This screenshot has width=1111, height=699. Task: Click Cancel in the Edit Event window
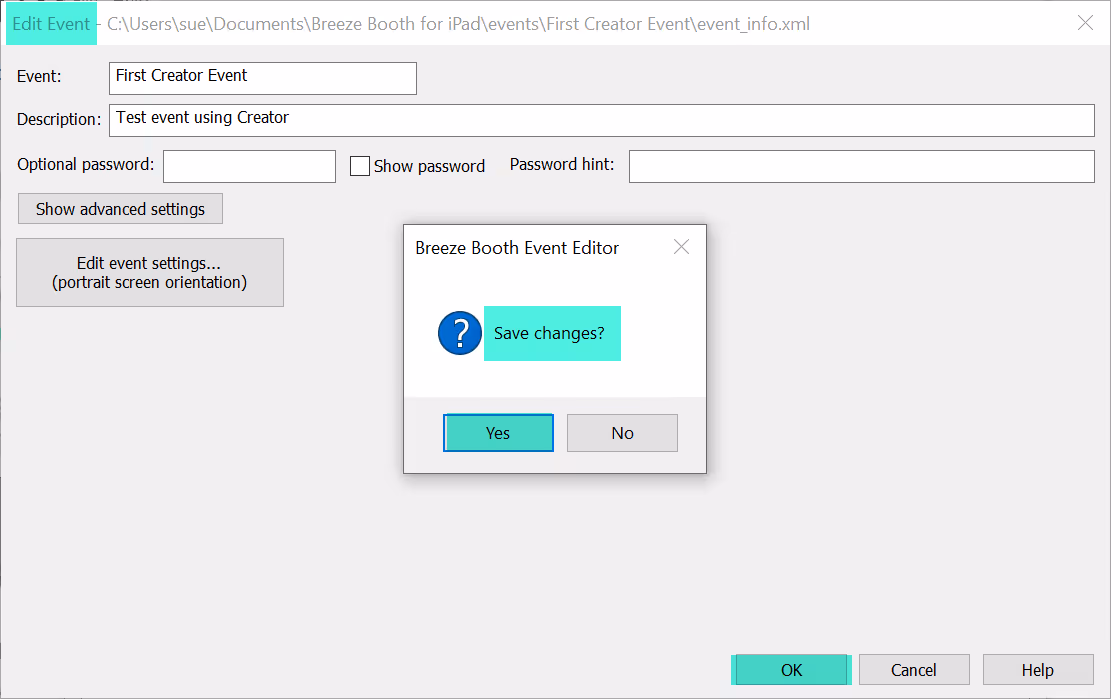click(914, 670)
